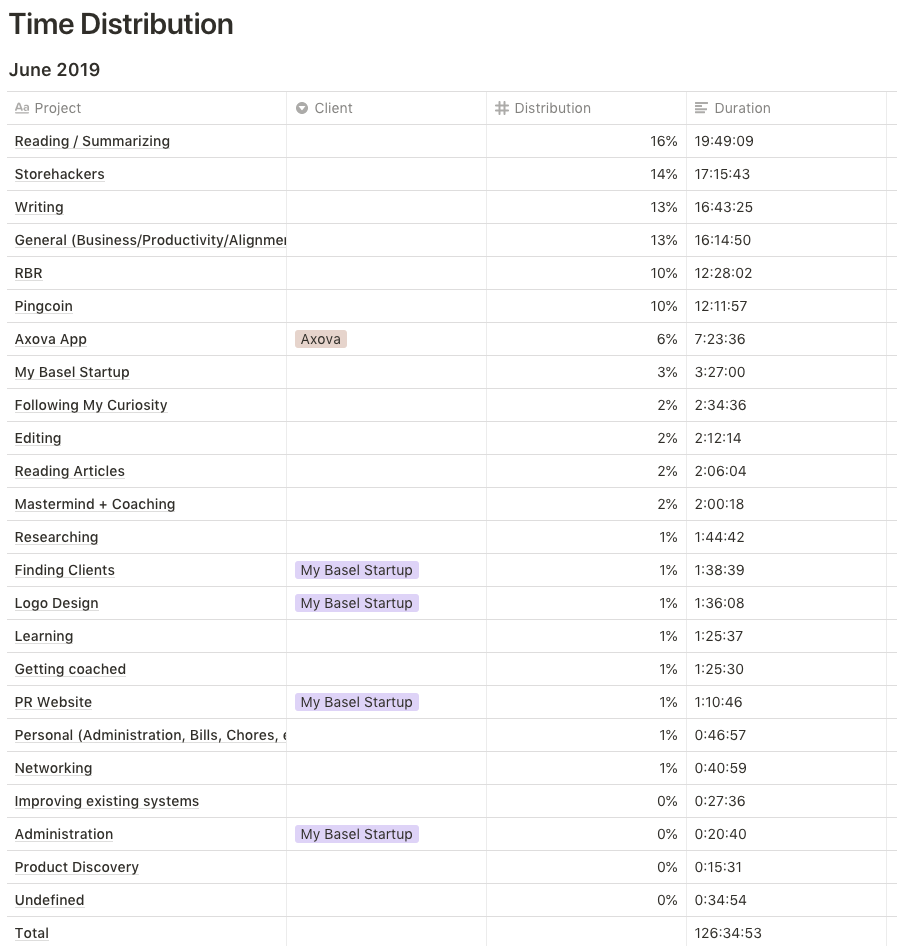Open the Reading / Summarizing project page
897x946 pixels.
pyautogui.click(x=92, y=141)
